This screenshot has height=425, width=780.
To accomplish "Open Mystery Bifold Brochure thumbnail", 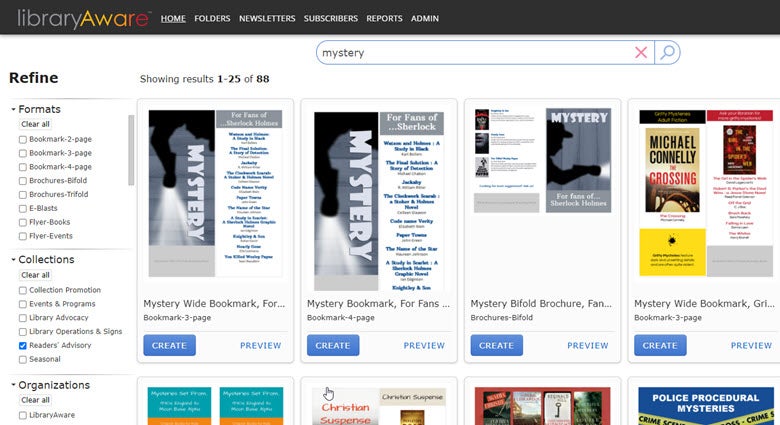I will tap(543, 161).
